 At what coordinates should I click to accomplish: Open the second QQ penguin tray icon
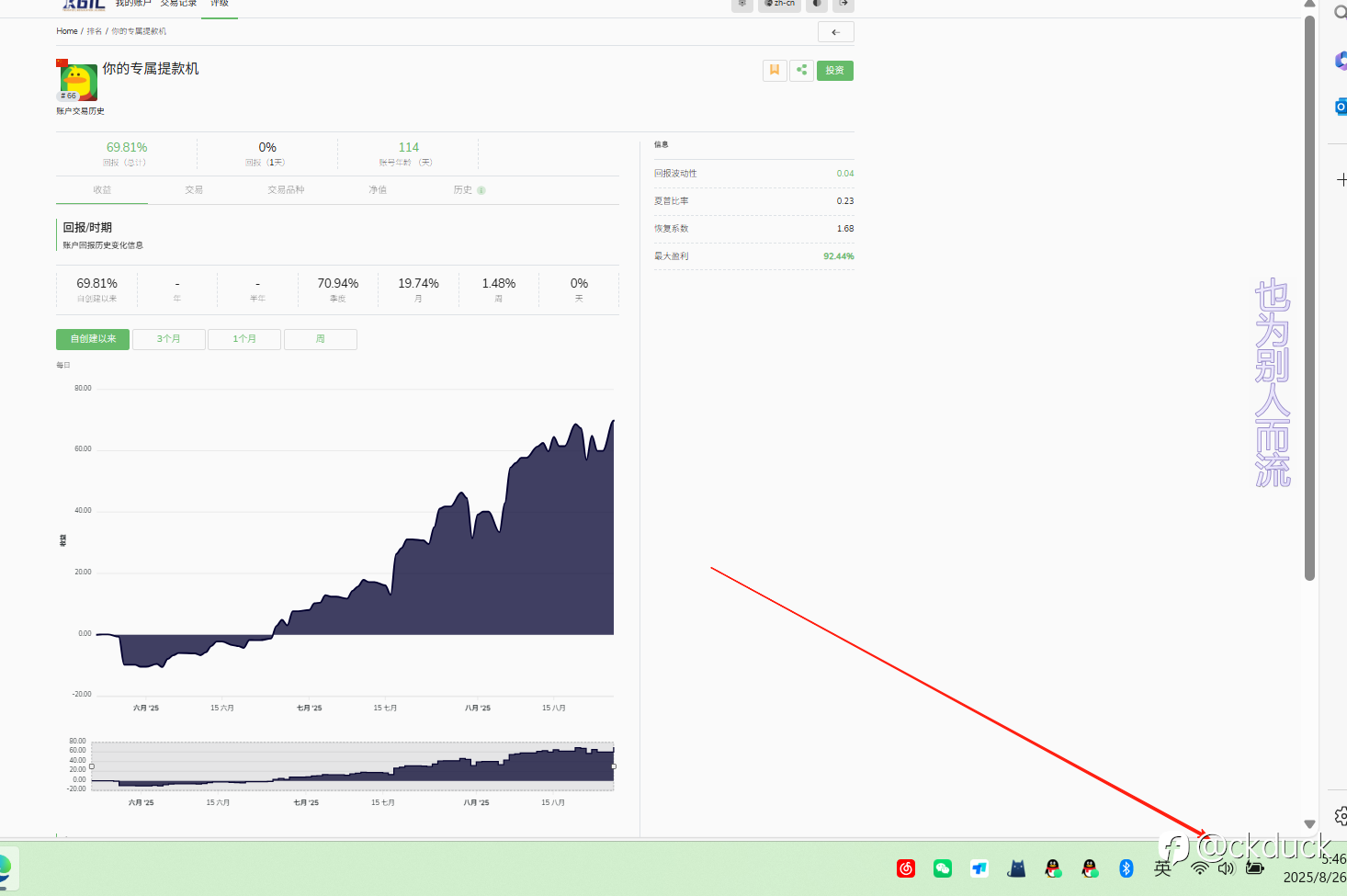click(1090, 868)
